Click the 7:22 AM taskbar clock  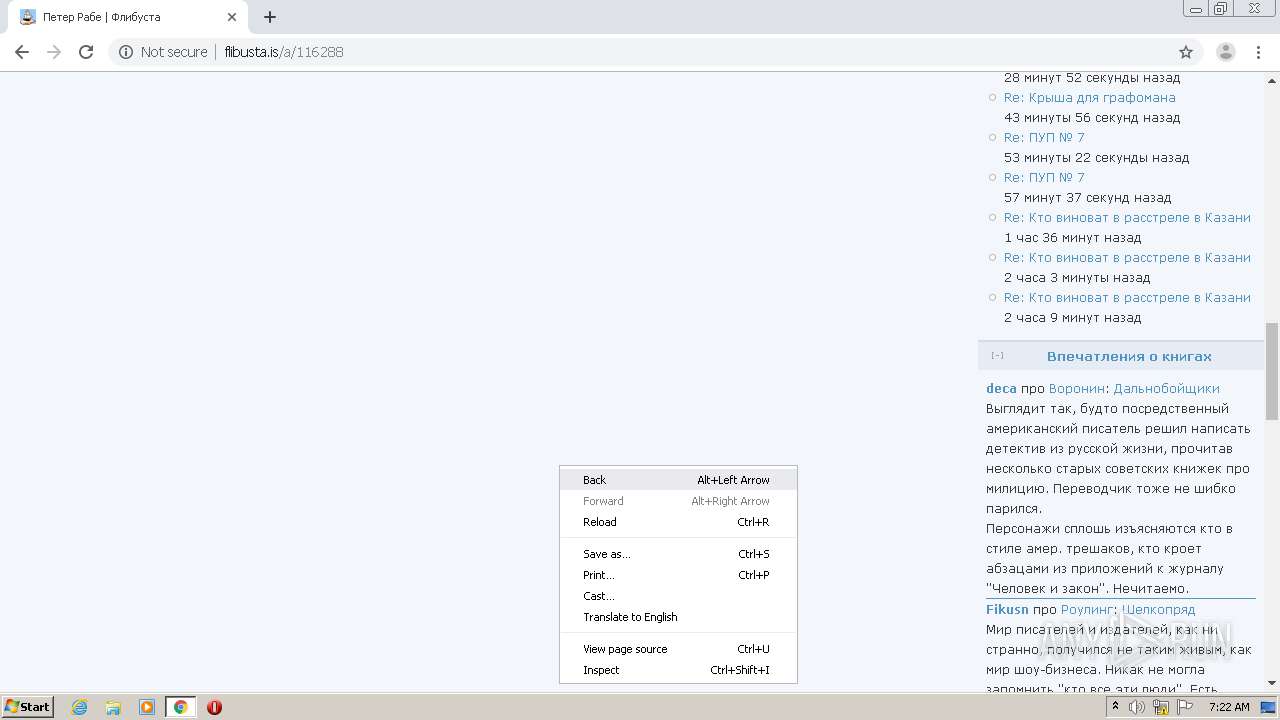(1229, 707)
